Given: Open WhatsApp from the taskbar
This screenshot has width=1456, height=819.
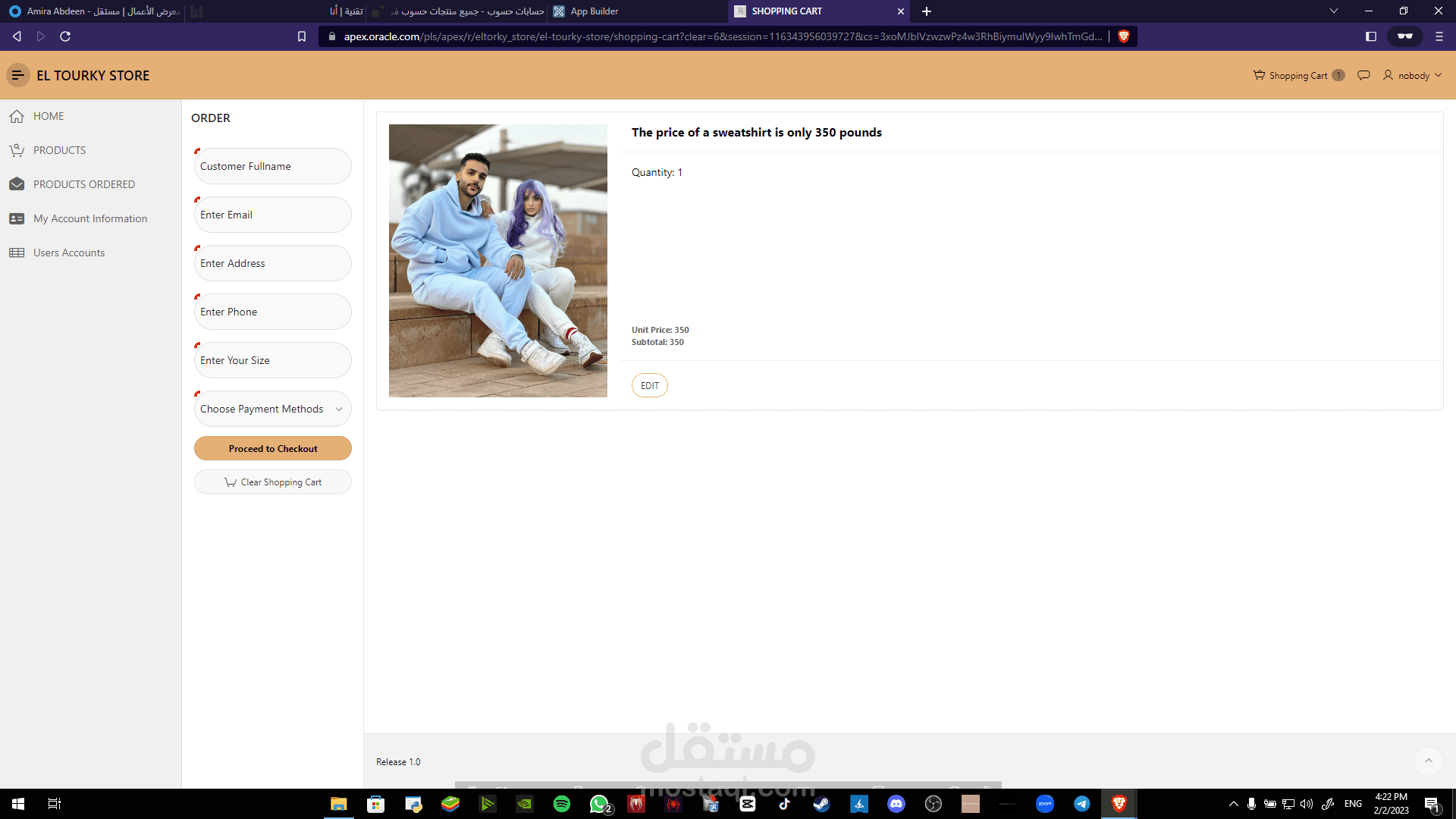Looking at the screenshot, I should tap(599, 803).
